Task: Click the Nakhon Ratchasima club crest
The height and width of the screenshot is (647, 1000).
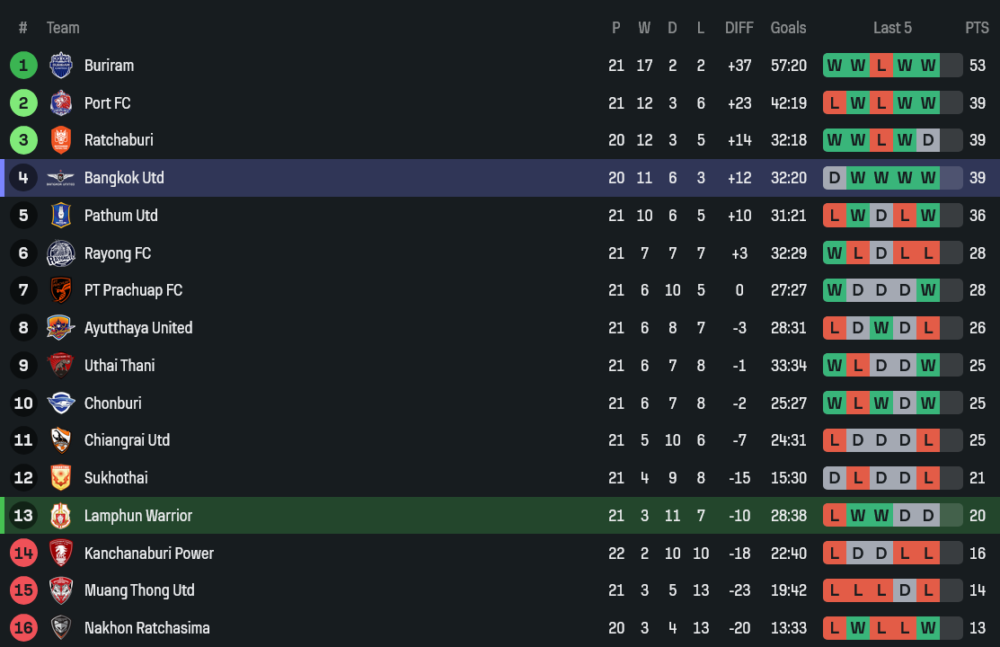Action: tap(61, 628)
